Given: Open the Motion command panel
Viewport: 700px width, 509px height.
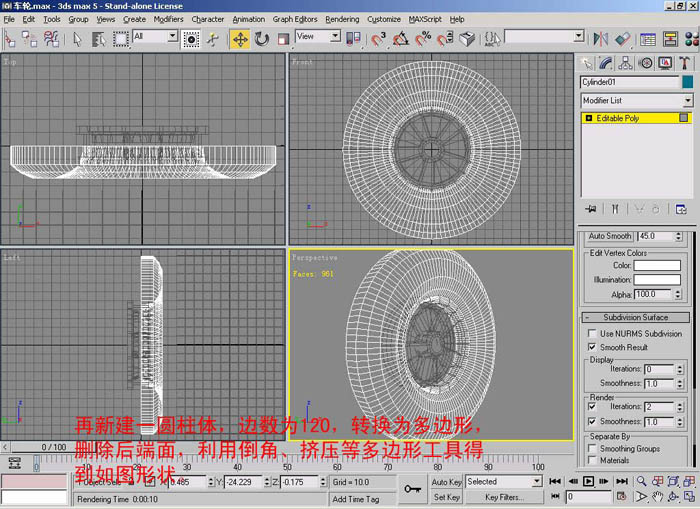Looking at the screenshot, I should tap(645, 63).
